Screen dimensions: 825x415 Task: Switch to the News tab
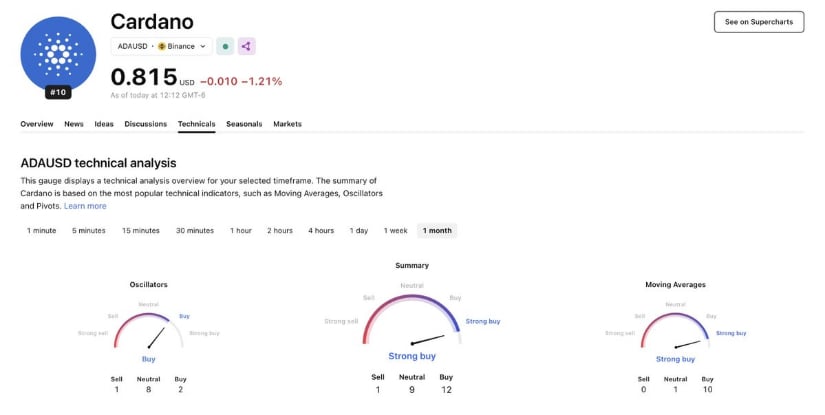tap(74, 124)
